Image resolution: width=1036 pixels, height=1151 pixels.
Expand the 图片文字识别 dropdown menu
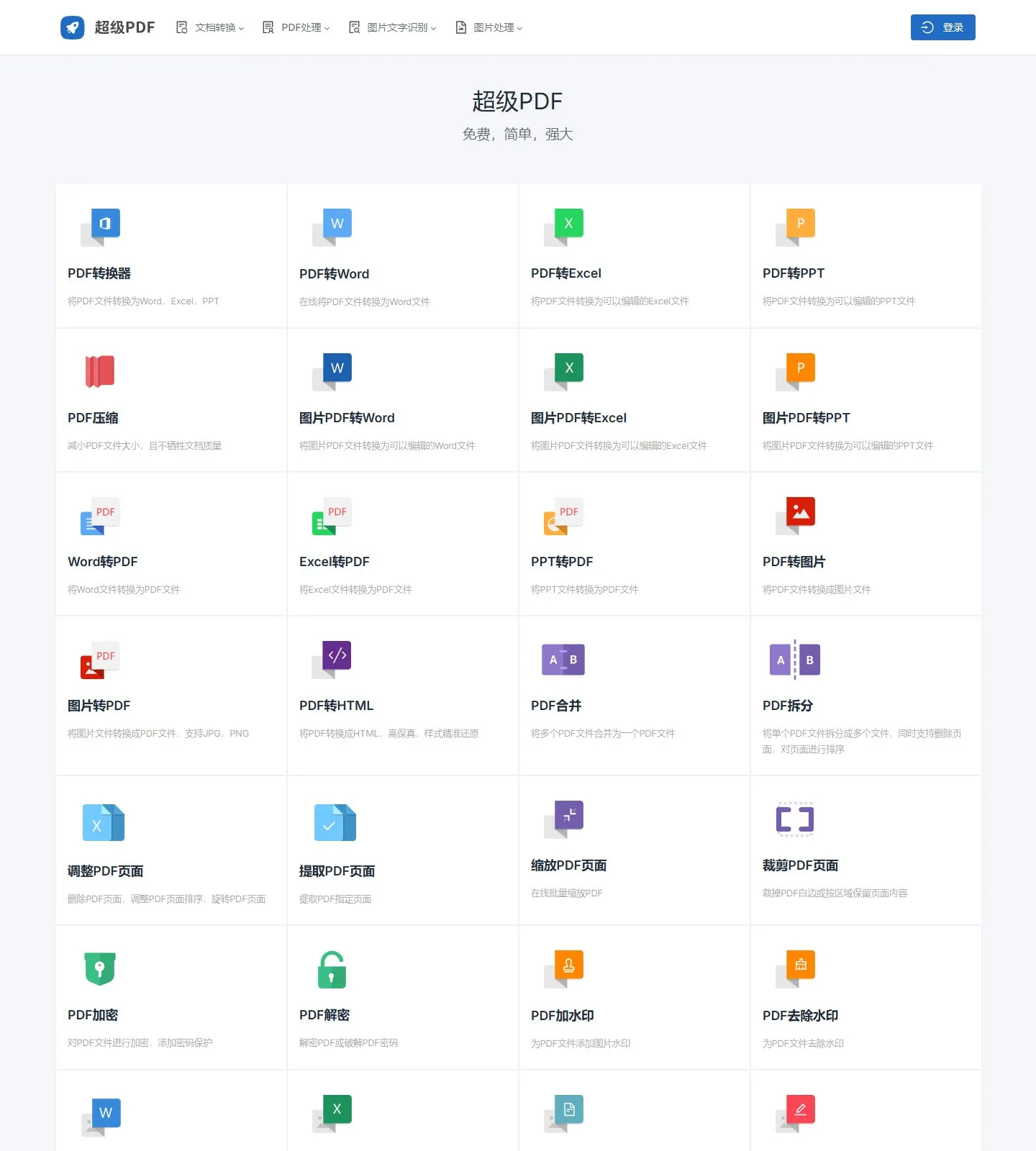coord(392,27)
